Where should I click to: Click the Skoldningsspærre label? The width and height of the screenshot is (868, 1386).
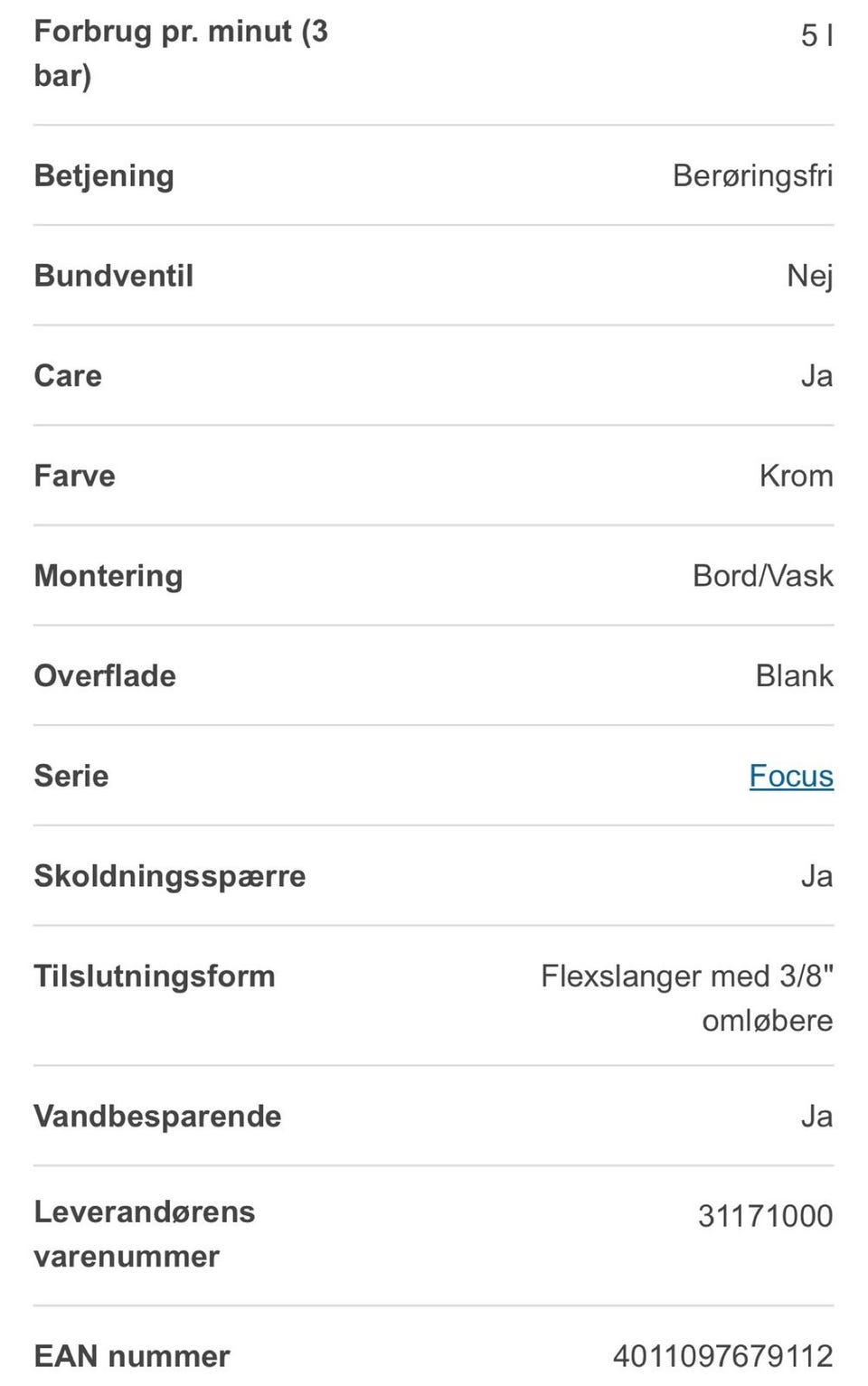click(170, 876)
